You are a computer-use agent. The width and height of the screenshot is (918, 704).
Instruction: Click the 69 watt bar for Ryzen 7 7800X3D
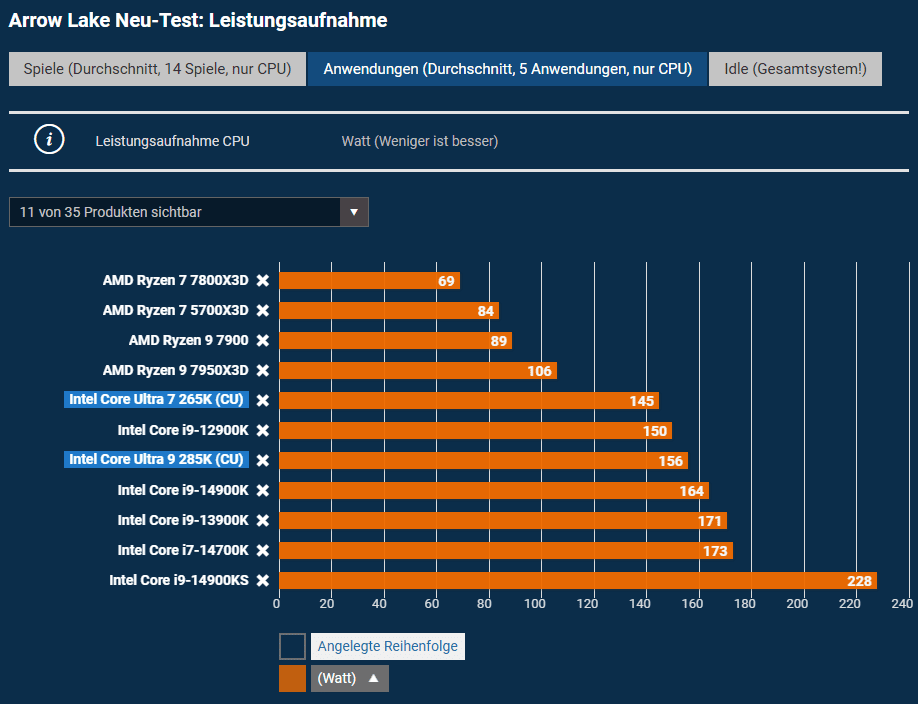click(369, 281)
